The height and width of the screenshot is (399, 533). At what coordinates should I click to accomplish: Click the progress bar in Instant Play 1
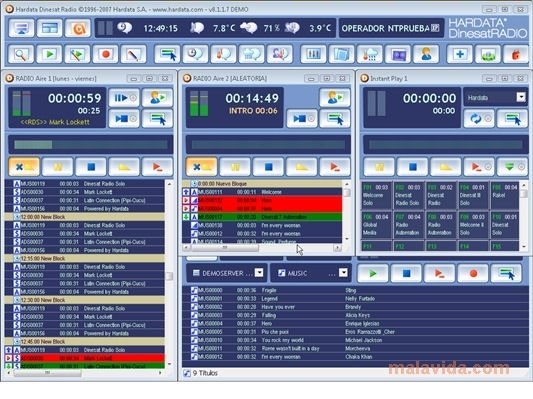[446, 145]
